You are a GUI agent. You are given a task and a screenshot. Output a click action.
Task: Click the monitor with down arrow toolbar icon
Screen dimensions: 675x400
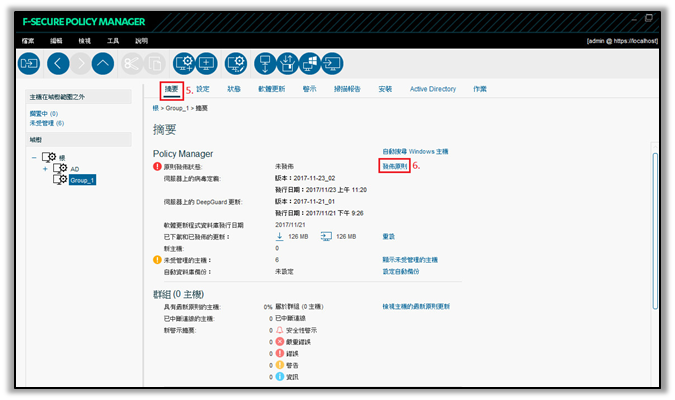[265, 64]
